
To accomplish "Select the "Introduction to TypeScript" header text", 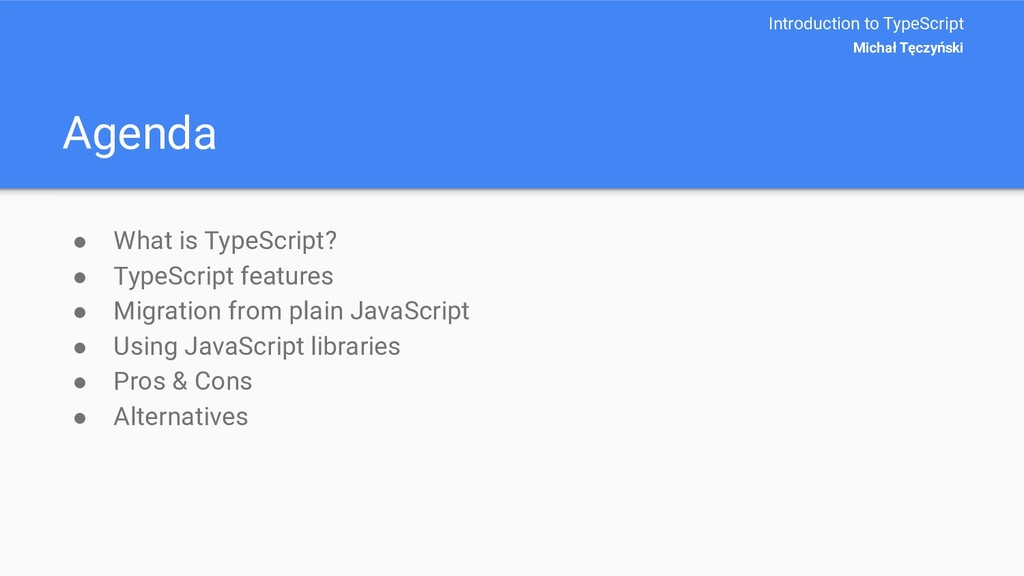I will pos(865,24).
